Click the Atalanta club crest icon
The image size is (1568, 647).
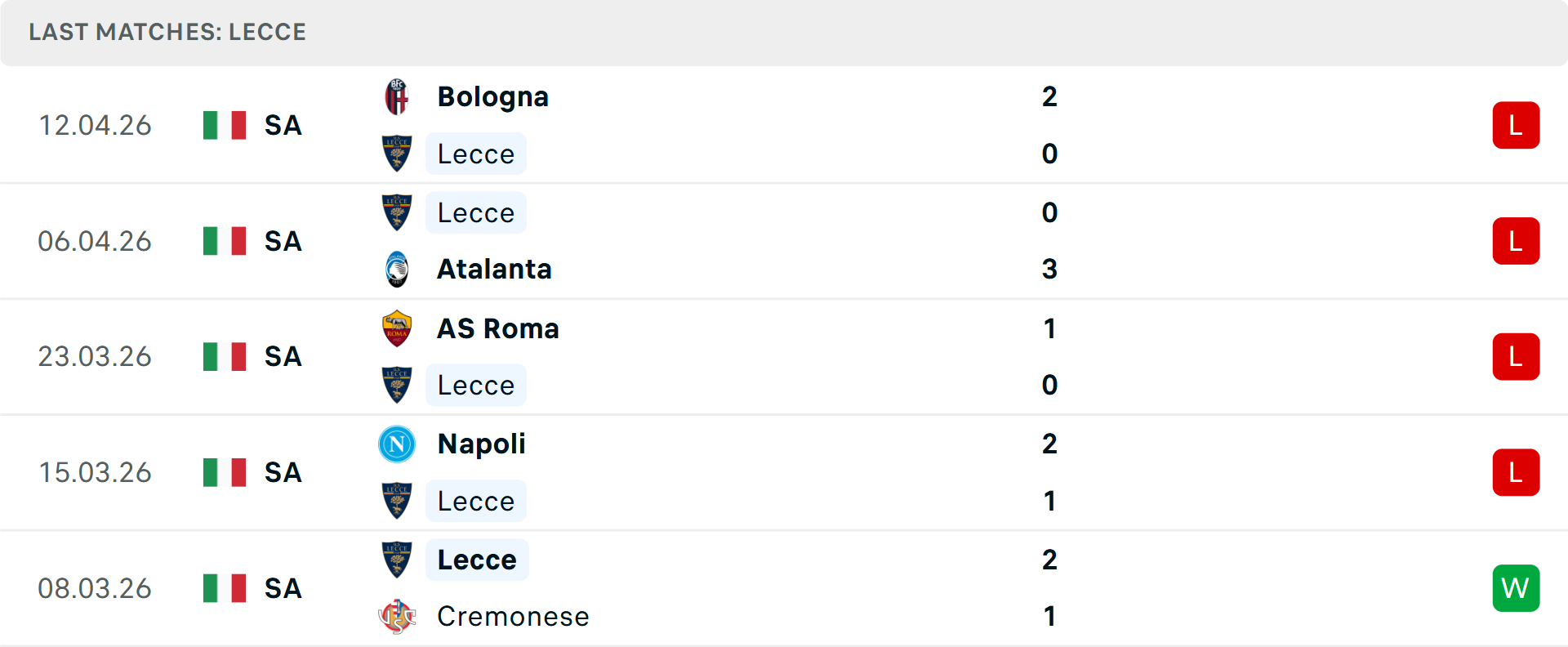397,270
